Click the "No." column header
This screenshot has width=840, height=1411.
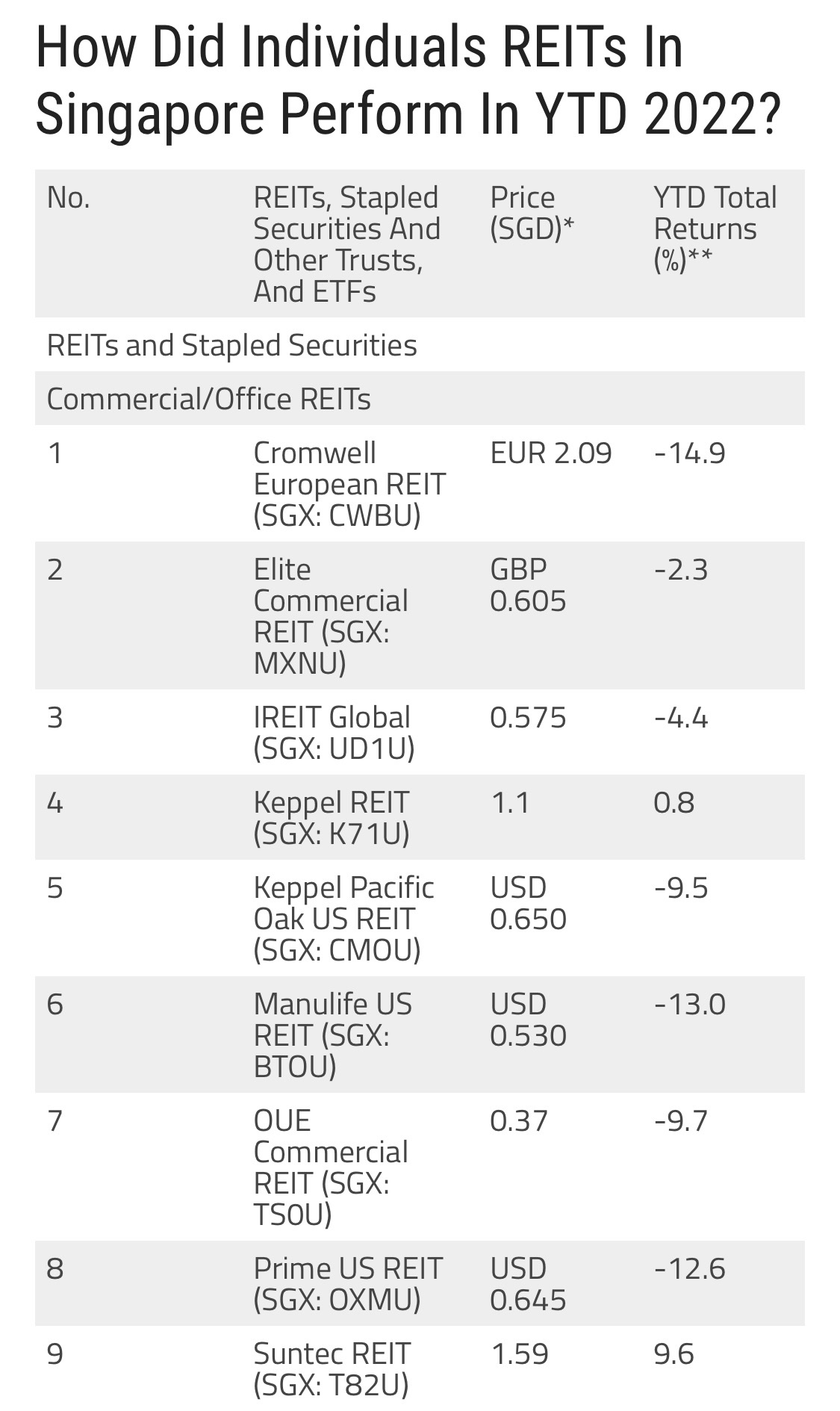coord(68,198)
